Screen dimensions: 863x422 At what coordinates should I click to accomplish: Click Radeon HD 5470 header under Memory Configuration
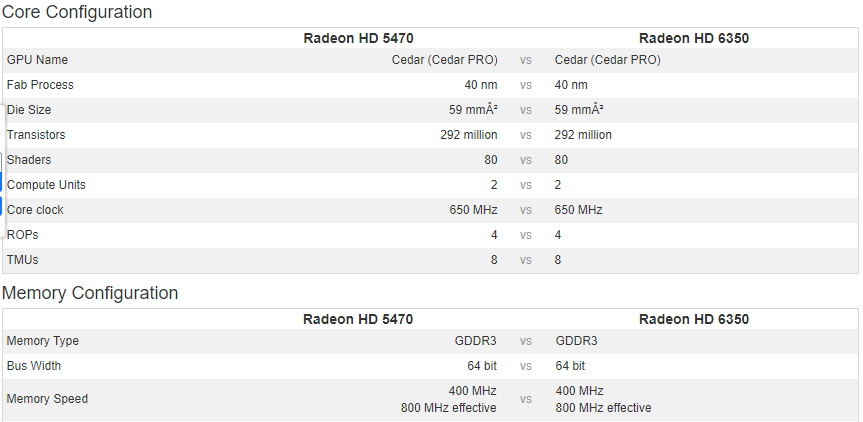click(358, 319)
